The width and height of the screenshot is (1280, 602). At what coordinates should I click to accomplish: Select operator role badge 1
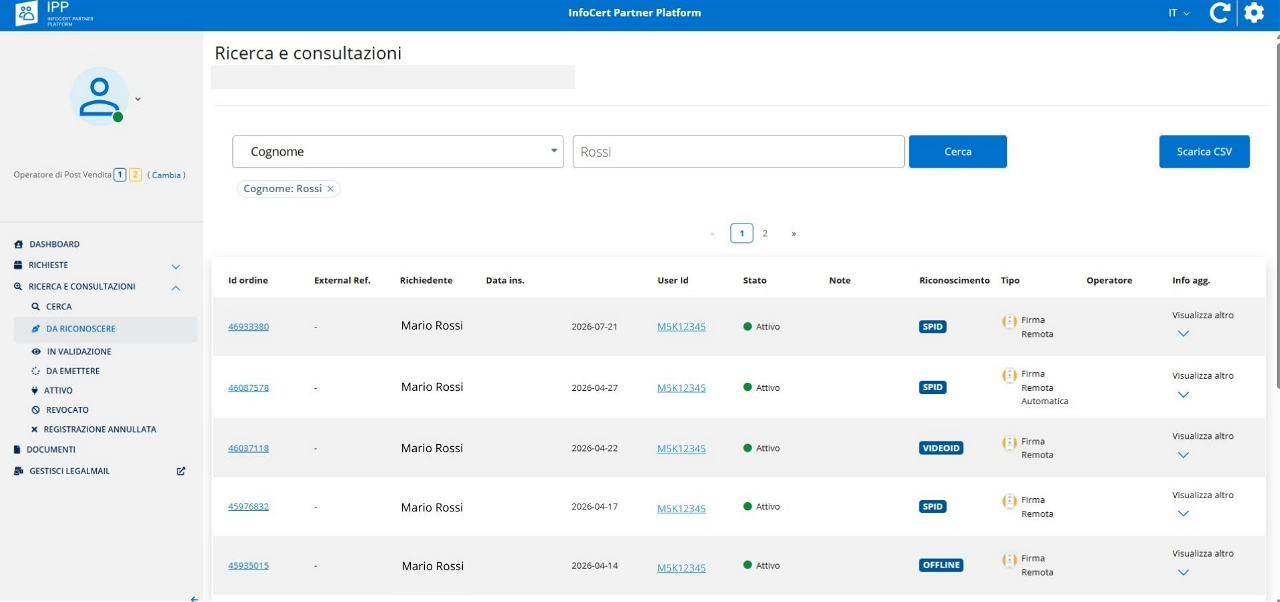(120, 175)
